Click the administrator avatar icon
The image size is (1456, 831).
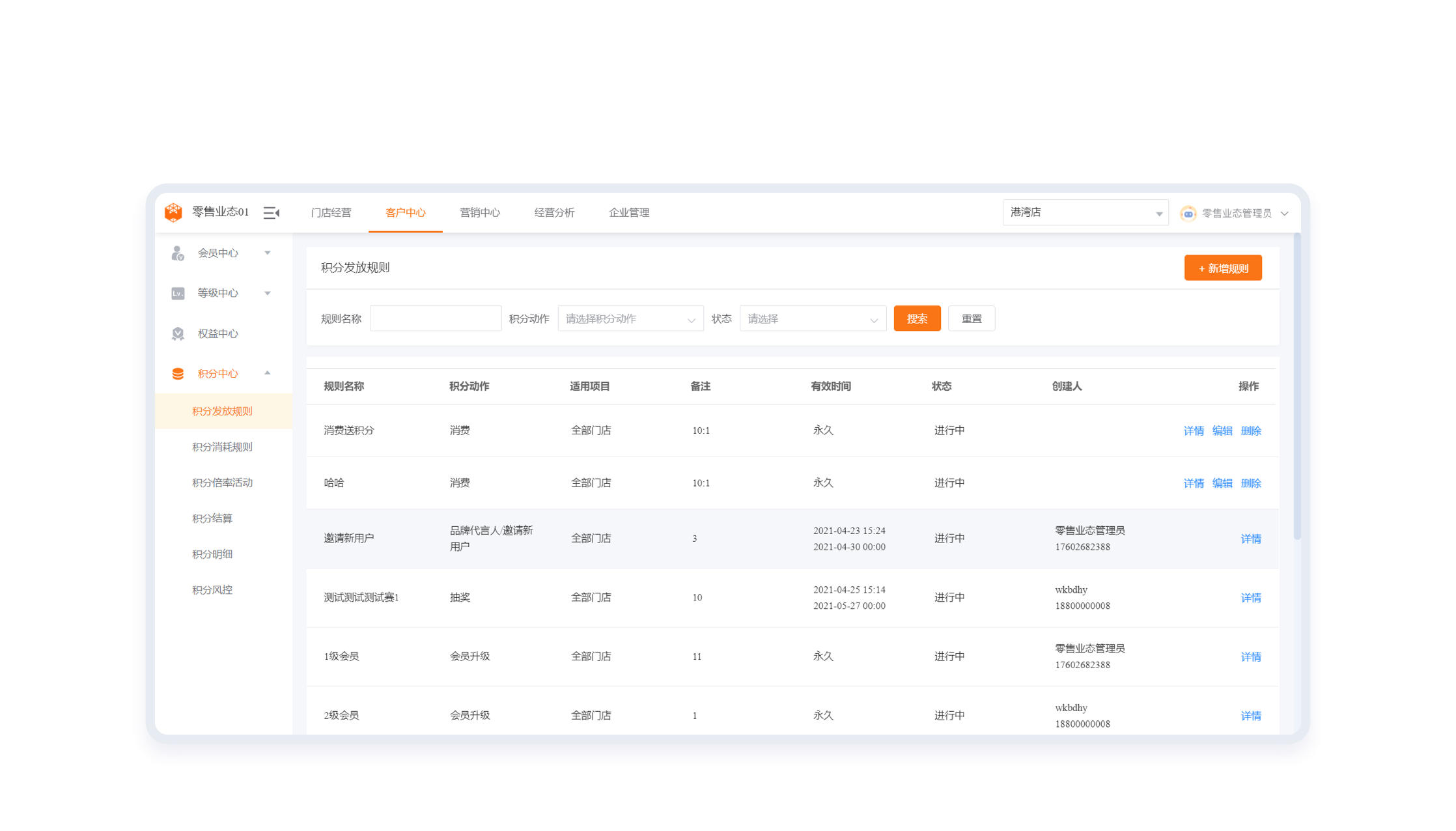click(1188, 213)
